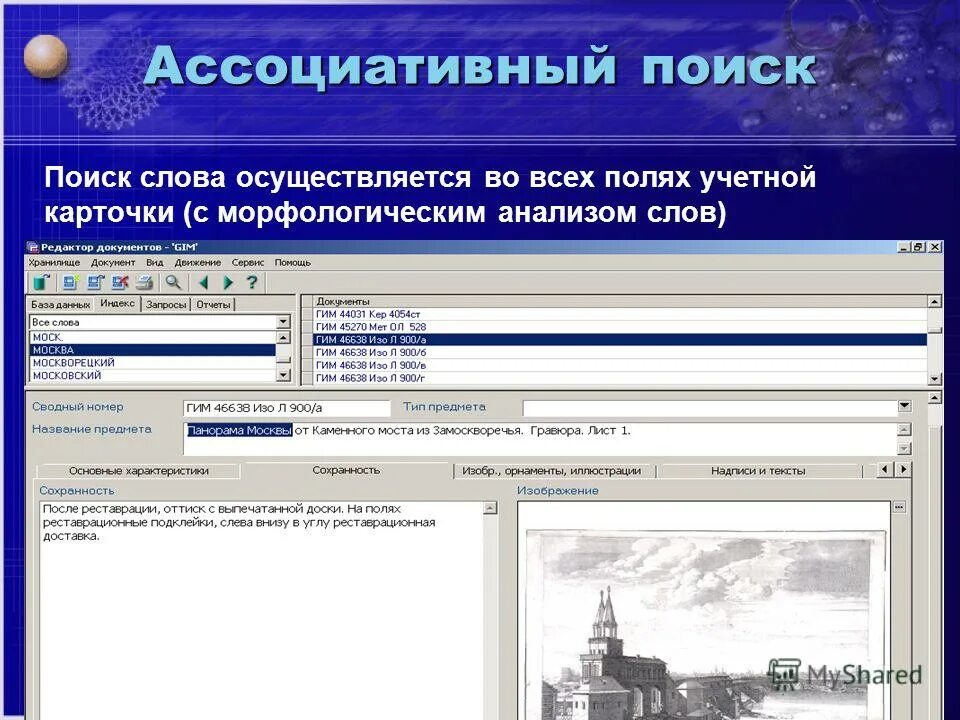
Task: Click the edit document toolbar icon
Action: coord(96,281)
